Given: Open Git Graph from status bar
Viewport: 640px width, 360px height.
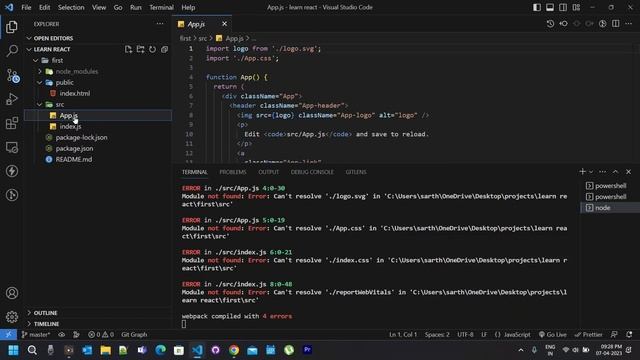Looking at the screenshot, I should (x=134, y=335).
